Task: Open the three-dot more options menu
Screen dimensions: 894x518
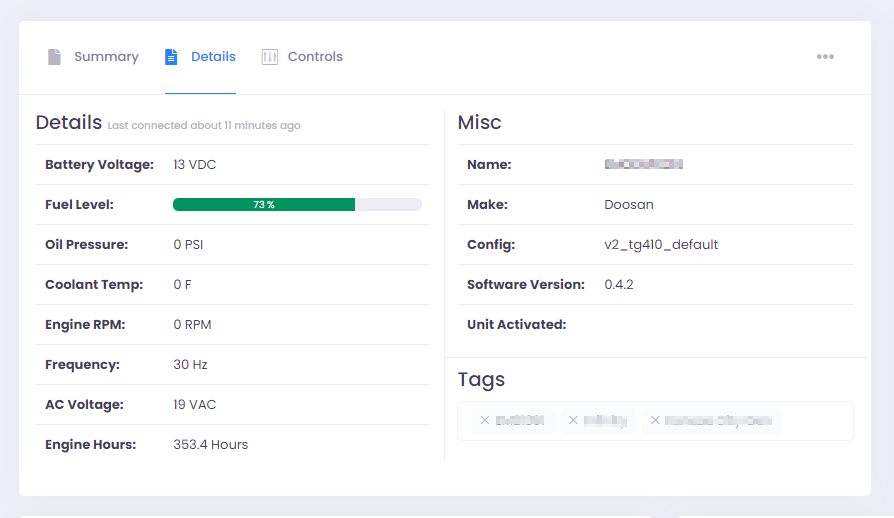Action: tap(825, 57)
